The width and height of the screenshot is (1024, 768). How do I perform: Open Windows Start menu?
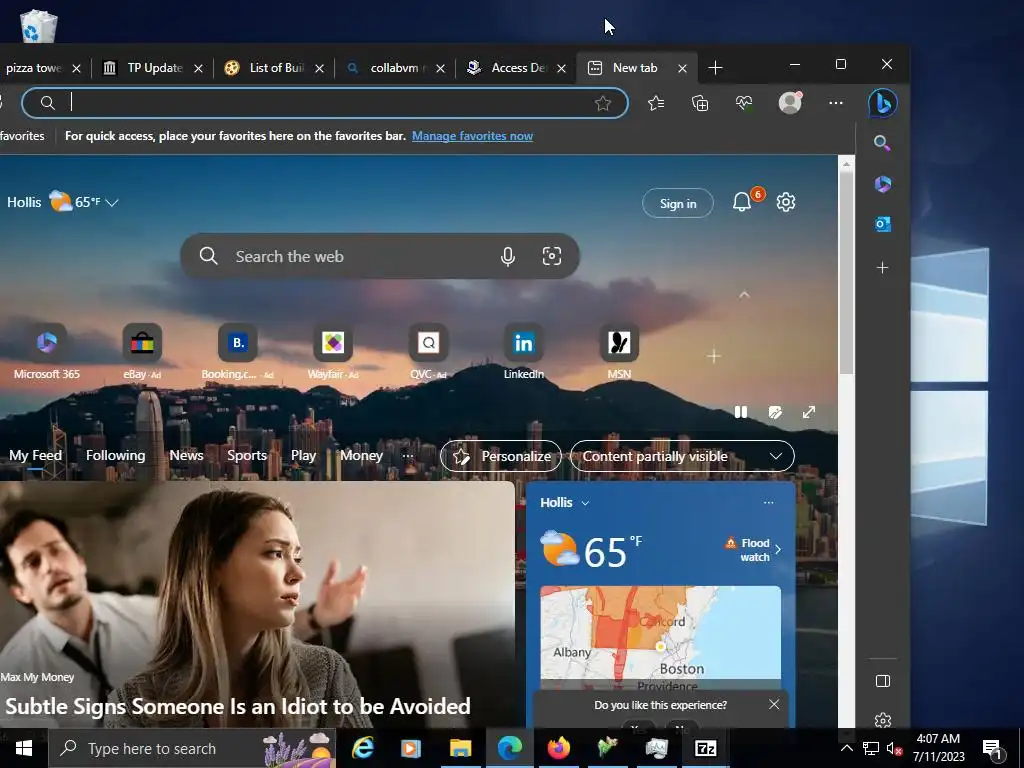click(x=24, y=748)
